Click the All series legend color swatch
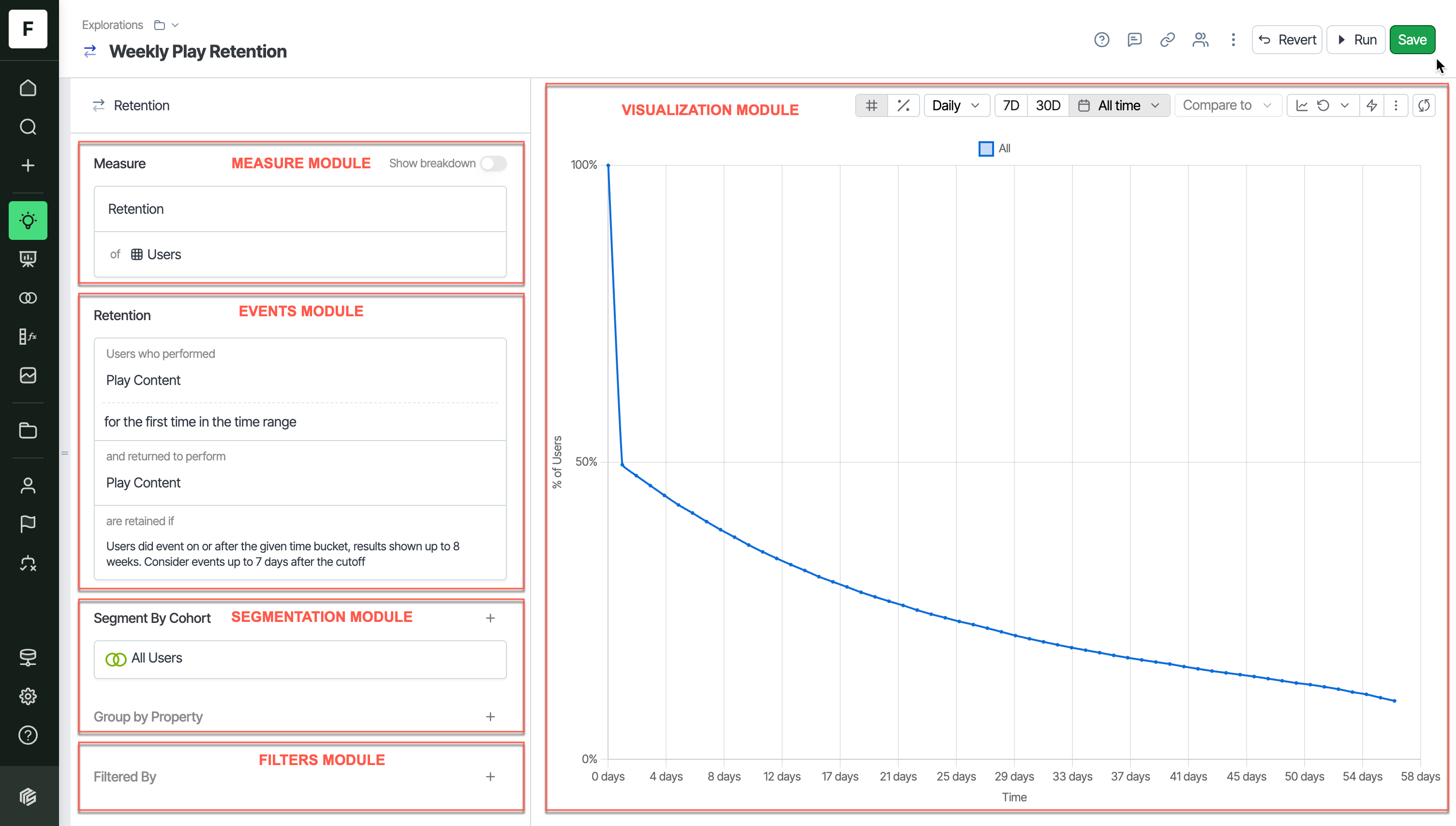Image resolution: width=1456 pixels, height=826 pixels. (x=986, y=148)
